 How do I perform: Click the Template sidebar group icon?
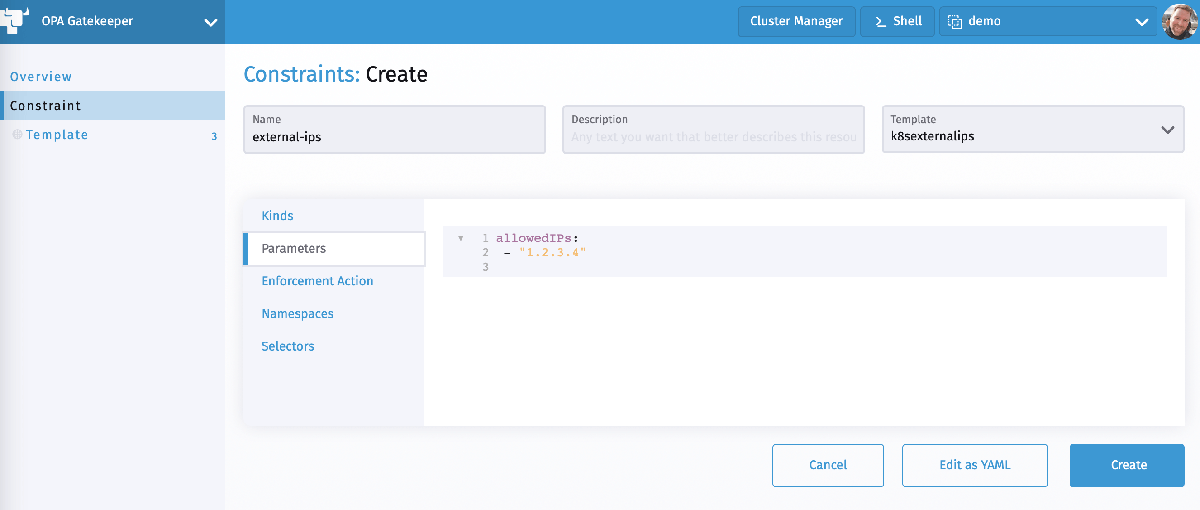(17, 135)
